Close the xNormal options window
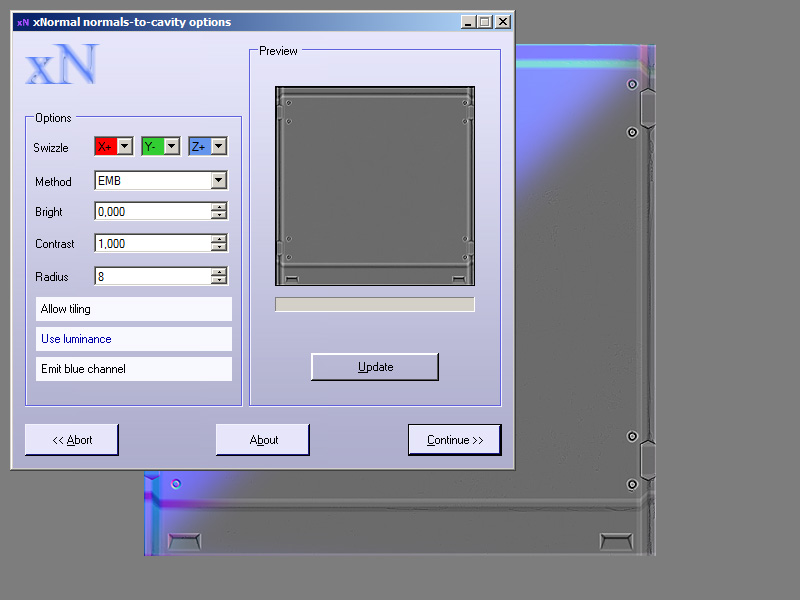The width and height of the screenshot is (800, 600). coord(503,22)
